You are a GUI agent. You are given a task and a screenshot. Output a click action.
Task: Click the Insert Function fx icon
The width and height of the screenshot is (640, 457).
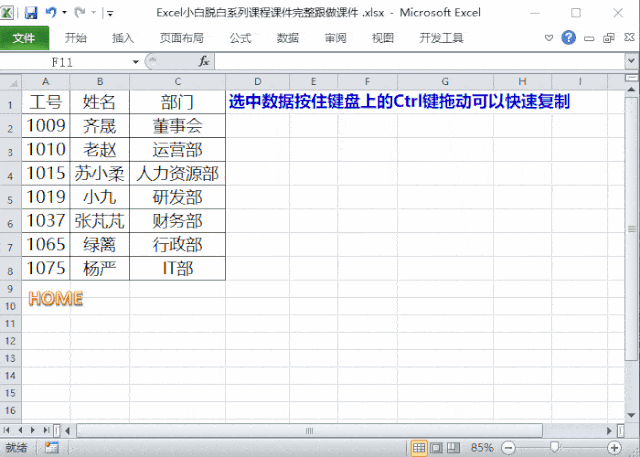(203, 62)
